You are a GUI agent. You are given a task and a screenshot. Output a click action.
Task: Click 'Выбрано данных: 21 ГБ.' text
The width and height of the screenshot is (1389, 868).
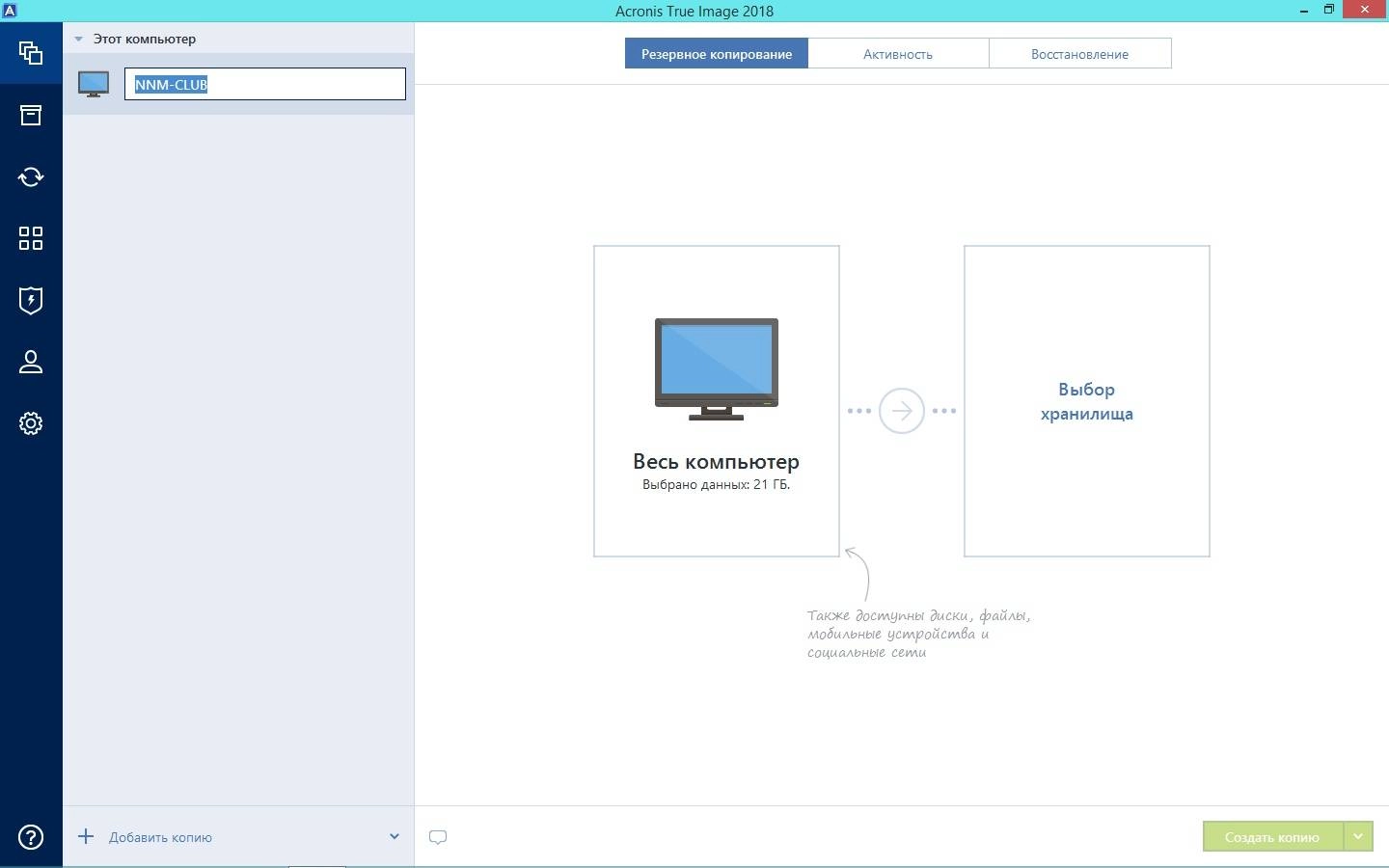(716, 484)
